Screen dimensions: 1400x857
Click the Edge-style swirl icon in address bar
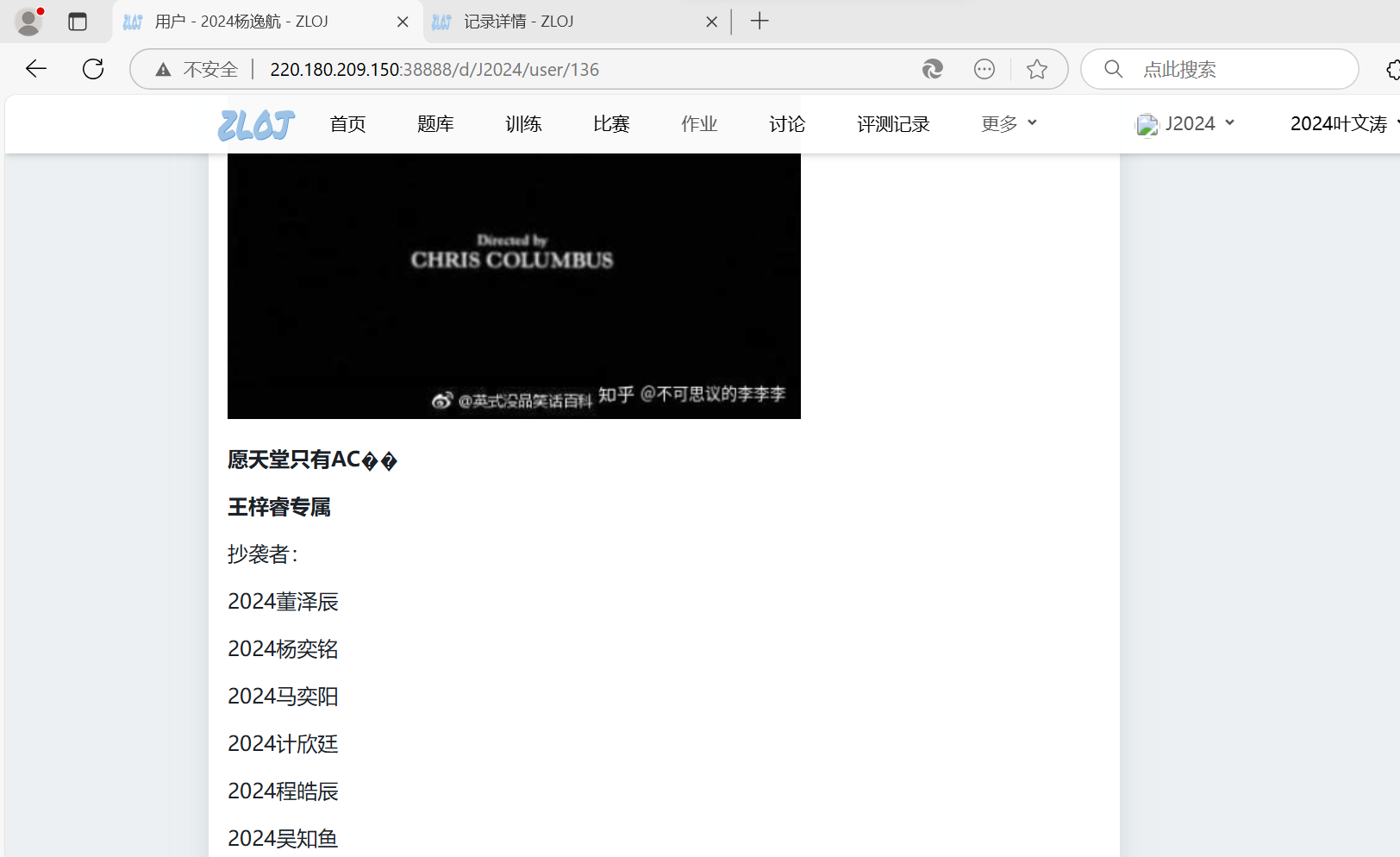click(933, 69)
